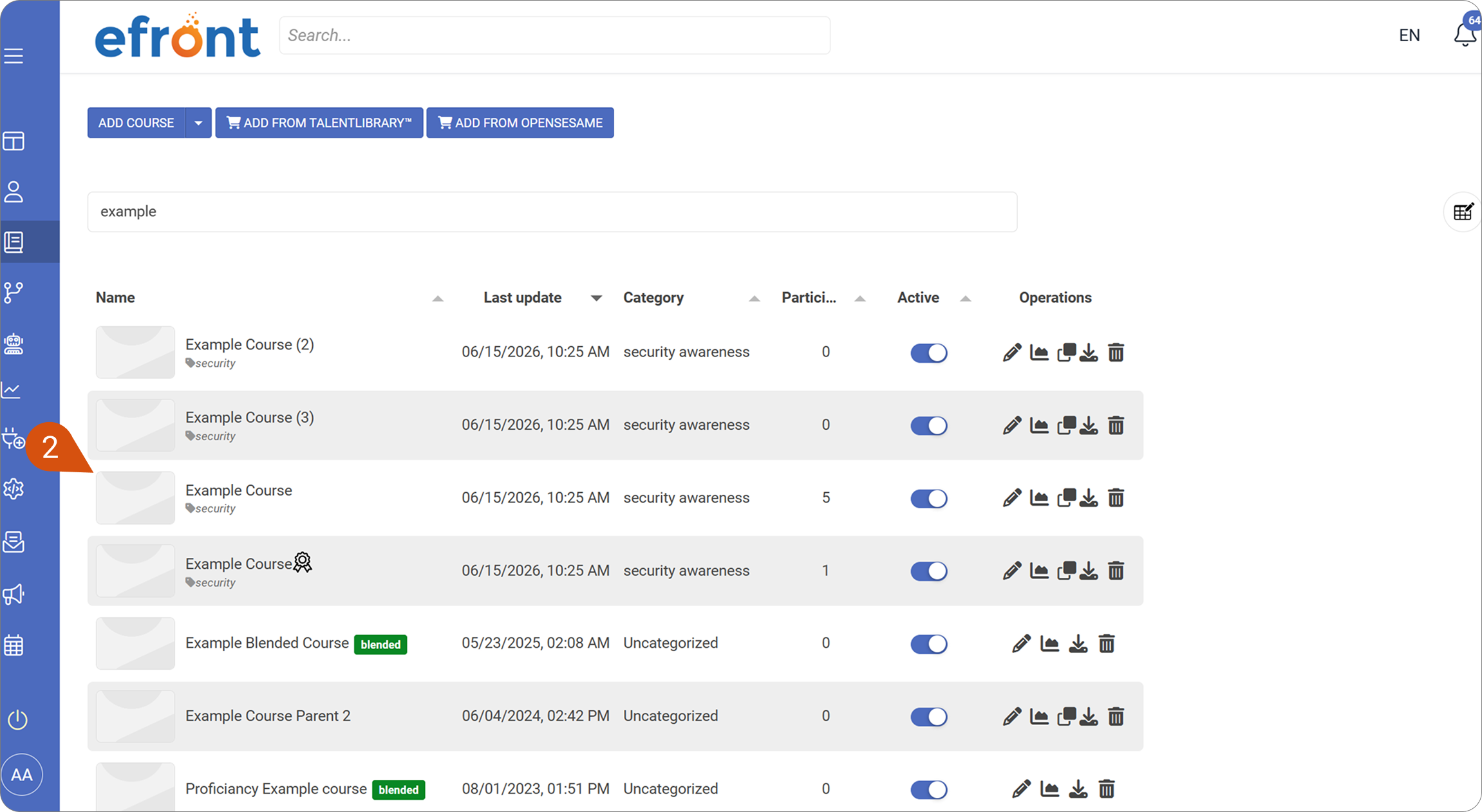Open the Courses section in sidebar
This screenshot has height=812, width=1482.
point(14,242)
